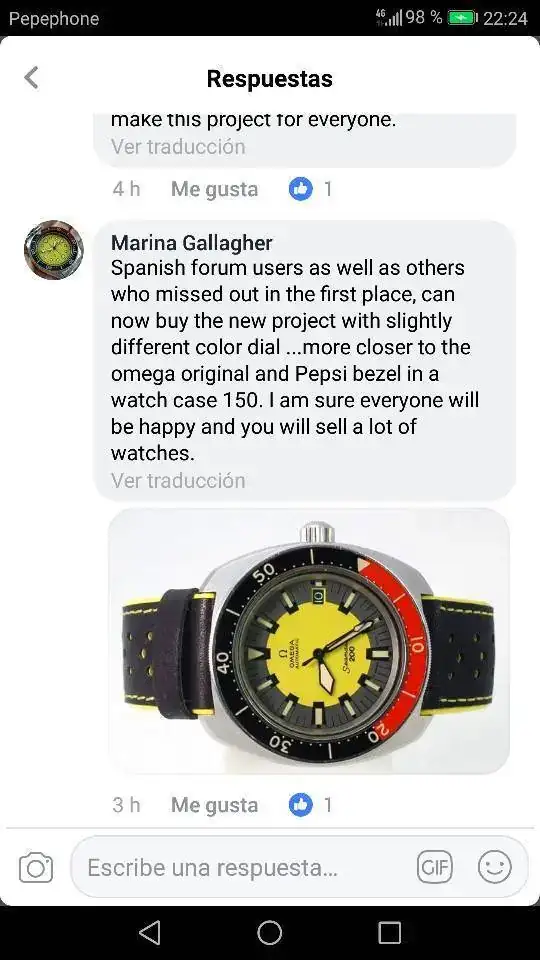
Task: Go back using the top-left arrow
Action: 31,78
